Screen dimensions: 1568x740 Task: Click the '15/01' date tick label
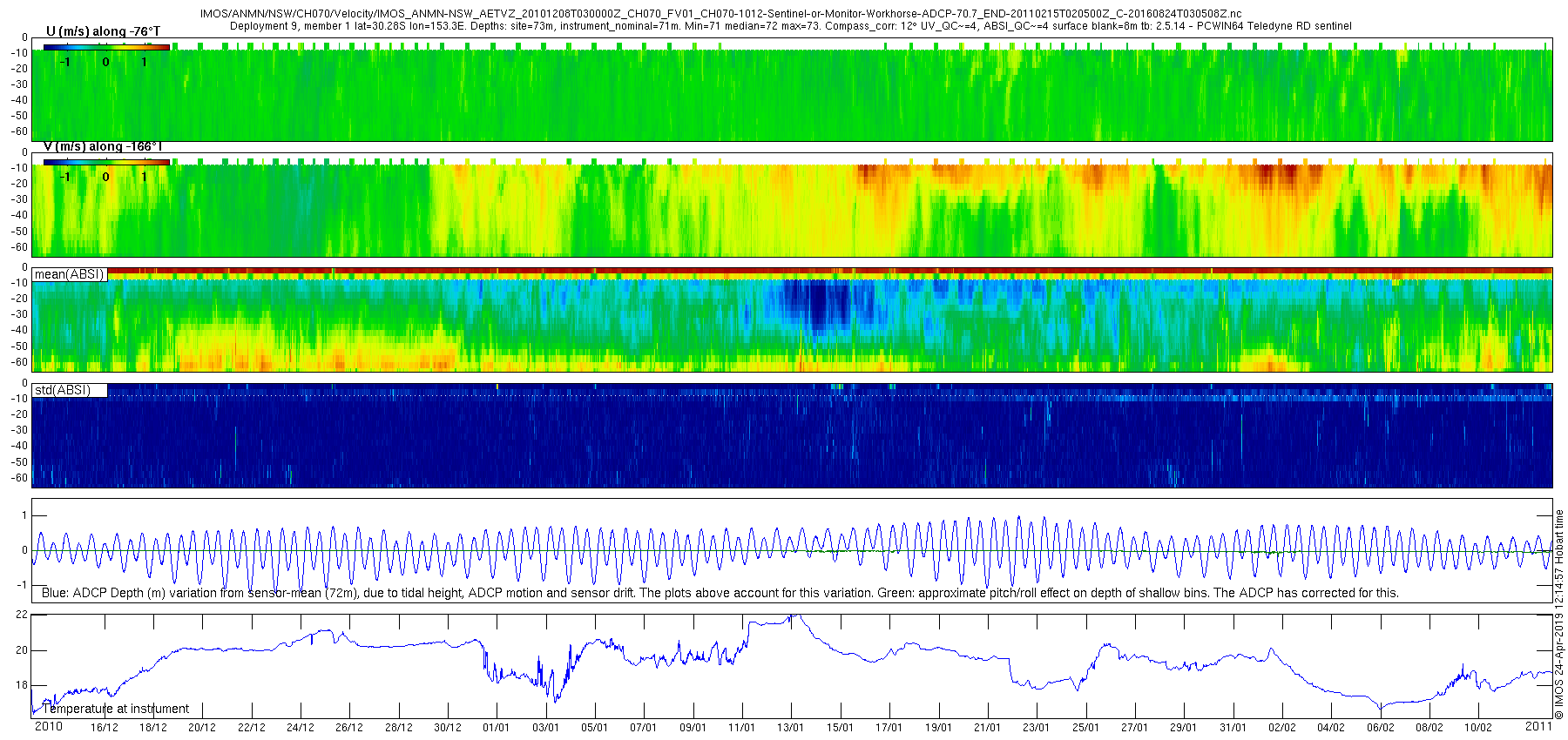coord(841,728)
